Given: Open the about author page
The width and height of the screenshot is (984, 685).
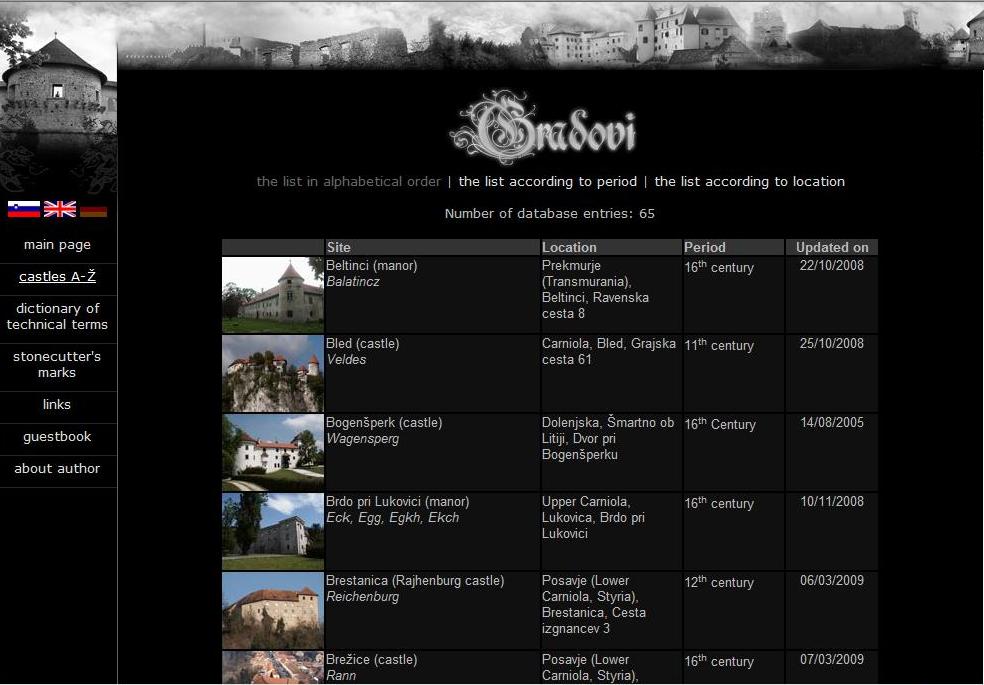Looking at the screenshot, I should pos(57,469).
